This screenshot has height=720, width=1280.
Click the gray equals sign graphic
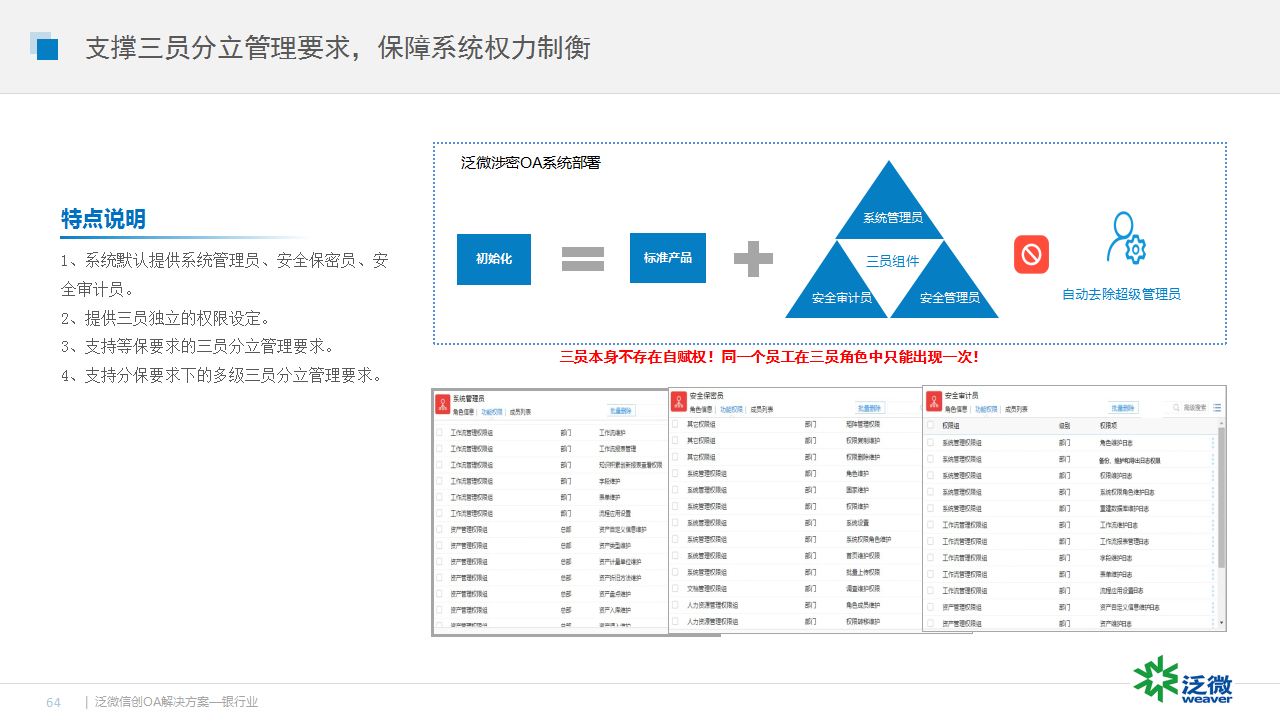583,259
